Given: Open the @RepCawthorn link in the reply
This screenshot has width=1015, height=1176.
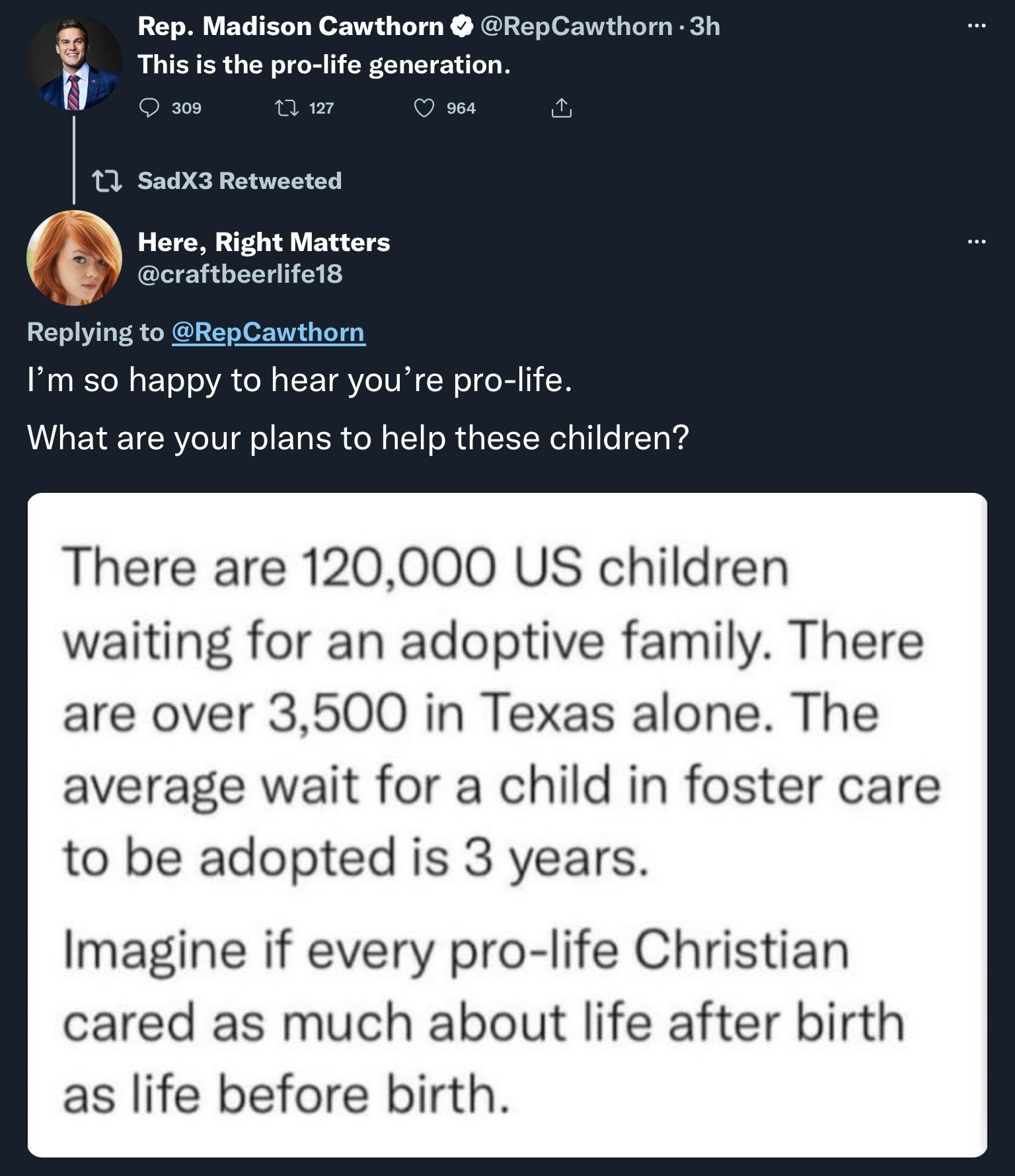Looking at the screenshot, I should [x=269, y=334].
